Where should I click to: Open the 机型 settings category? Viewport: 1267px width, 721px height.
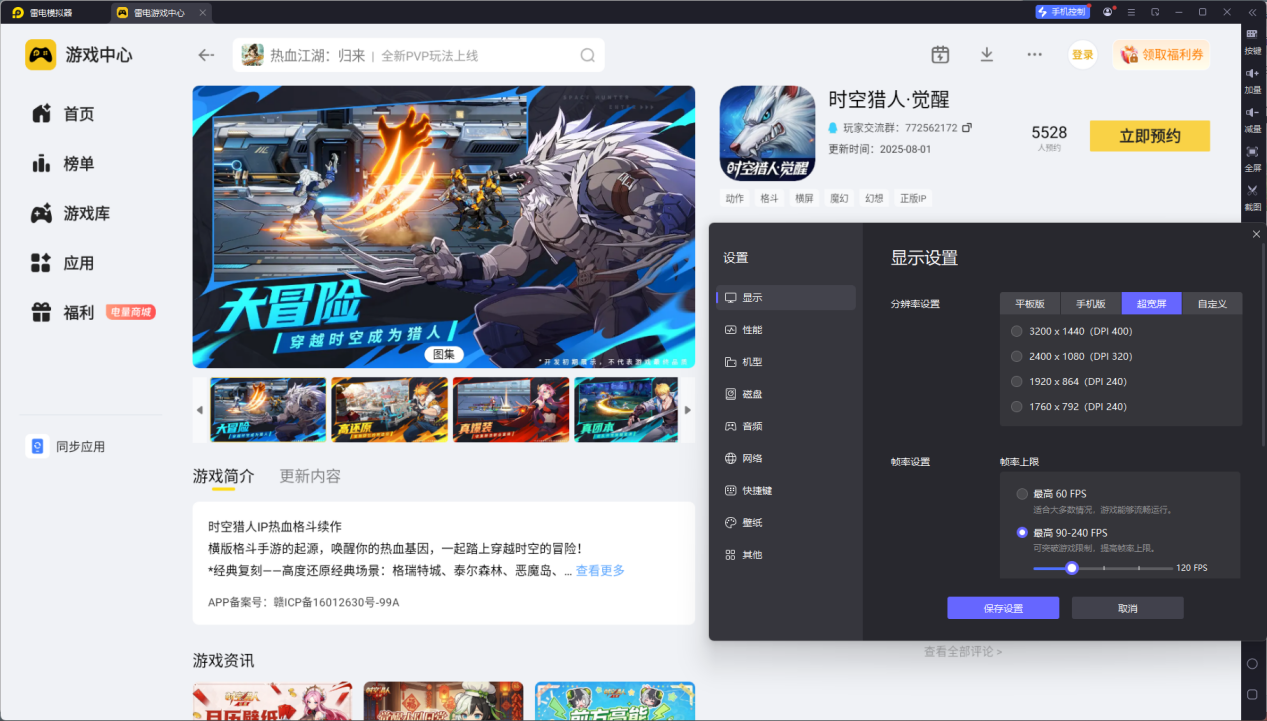click(x=786, y=362)
